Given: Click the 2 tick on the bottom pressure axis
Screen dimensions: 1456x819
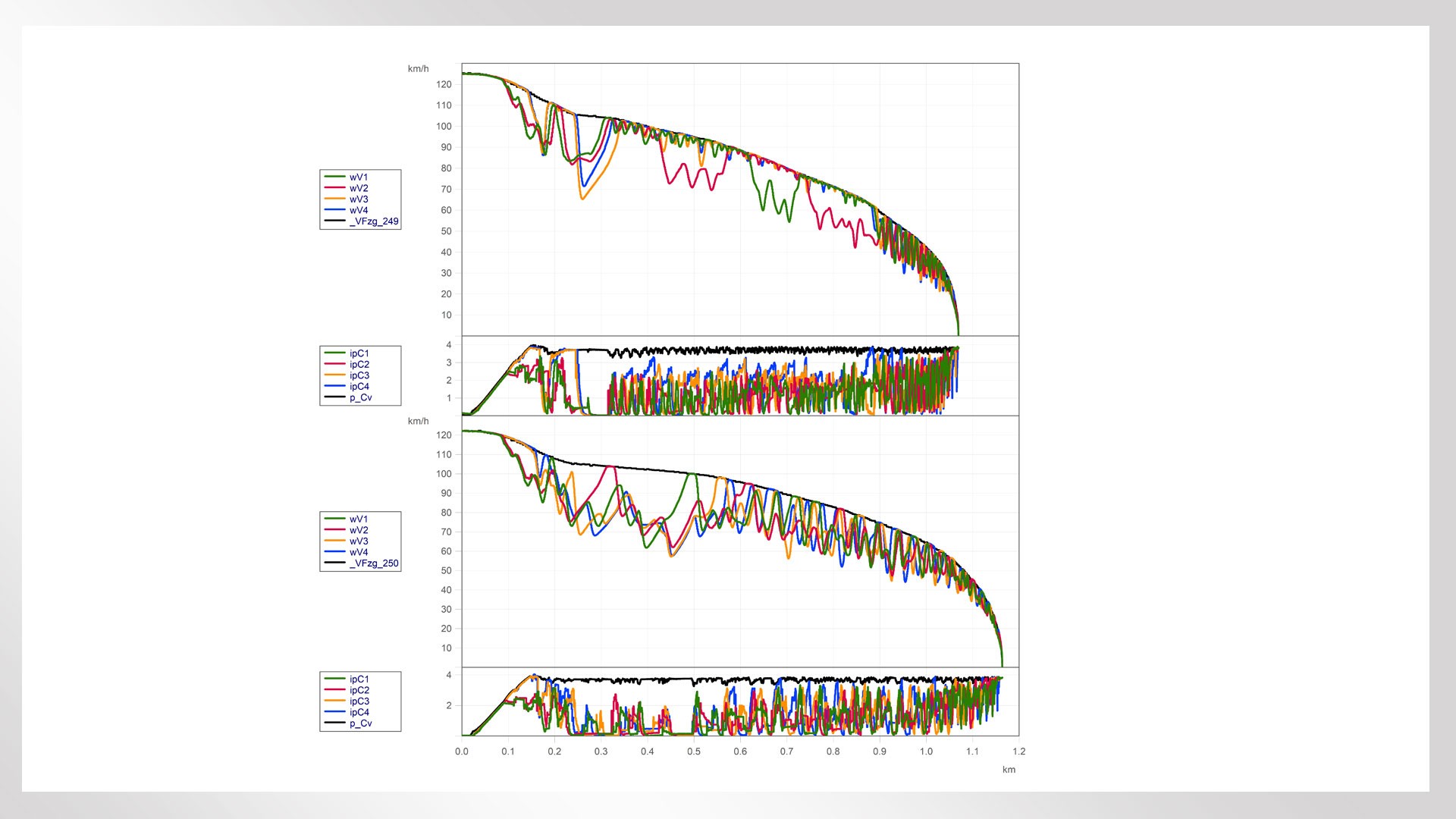Looking at the screenshot, I should click(x=449, y=705).
